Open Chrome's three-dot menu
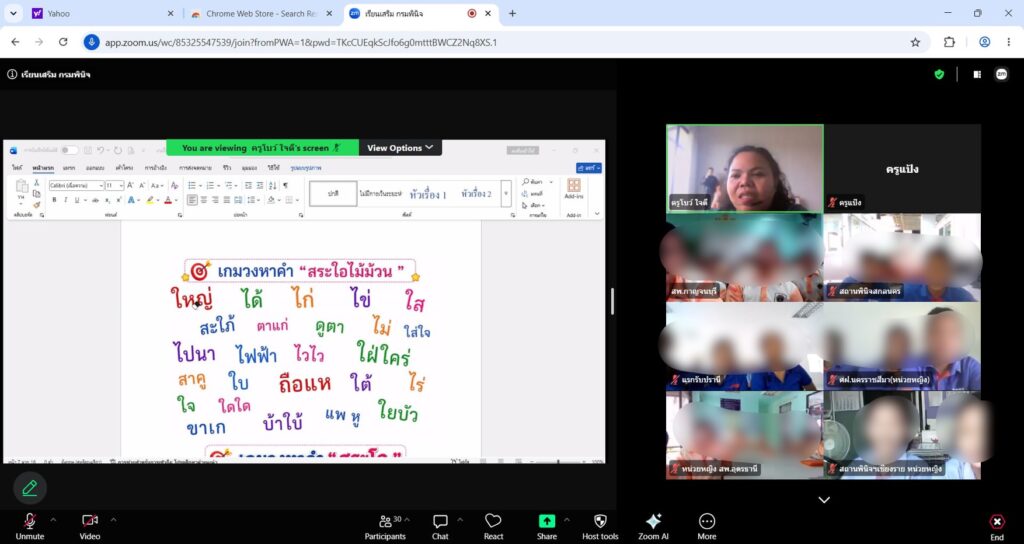Image resolution: width=1024 pixels, height=544 pixels. 1009,42
